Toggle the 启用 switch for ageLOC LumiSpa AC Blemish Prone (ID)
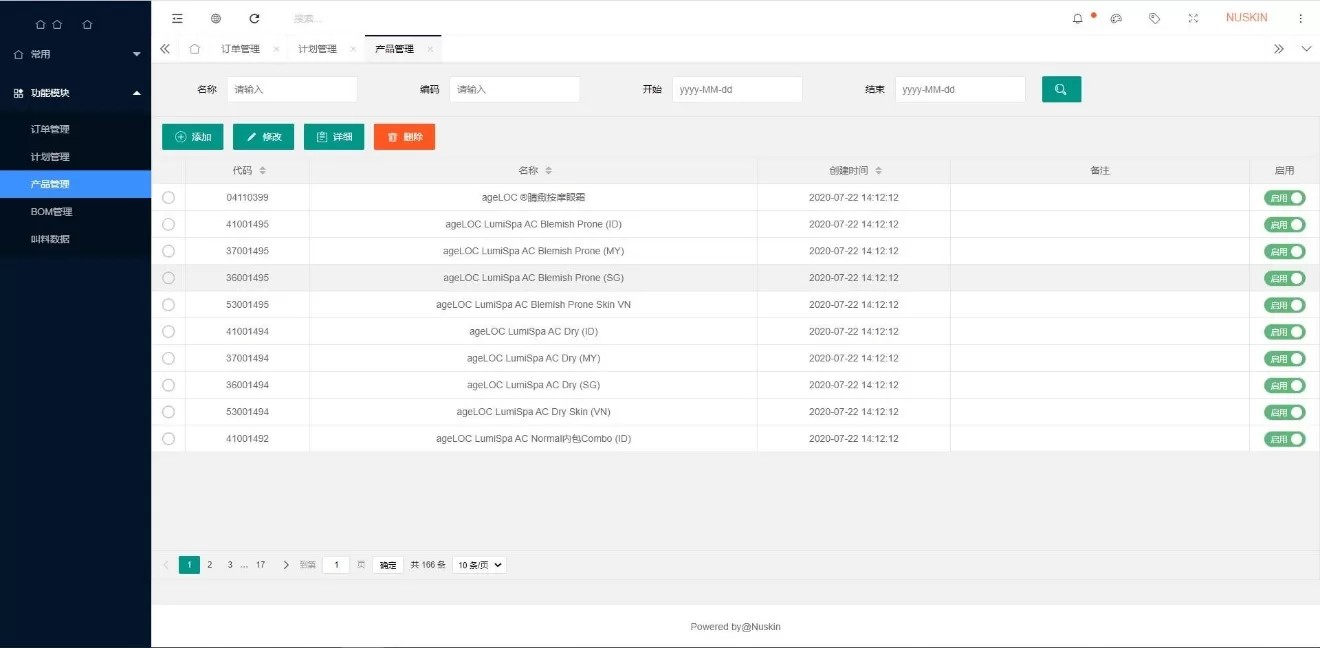 pos(1285,225)
